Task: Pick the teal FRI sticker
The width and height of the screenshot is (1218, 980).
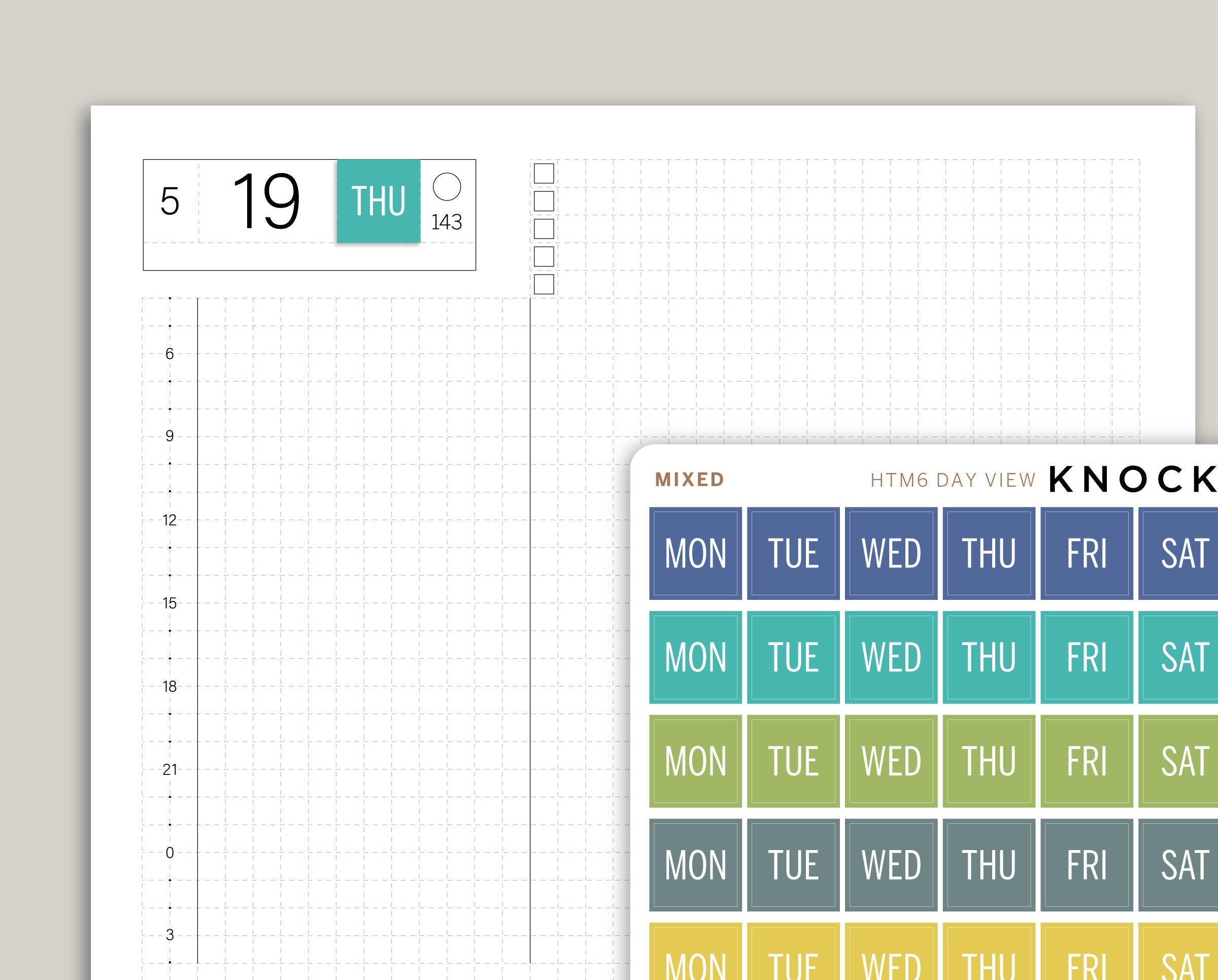Action: [x=1087, y=657]
